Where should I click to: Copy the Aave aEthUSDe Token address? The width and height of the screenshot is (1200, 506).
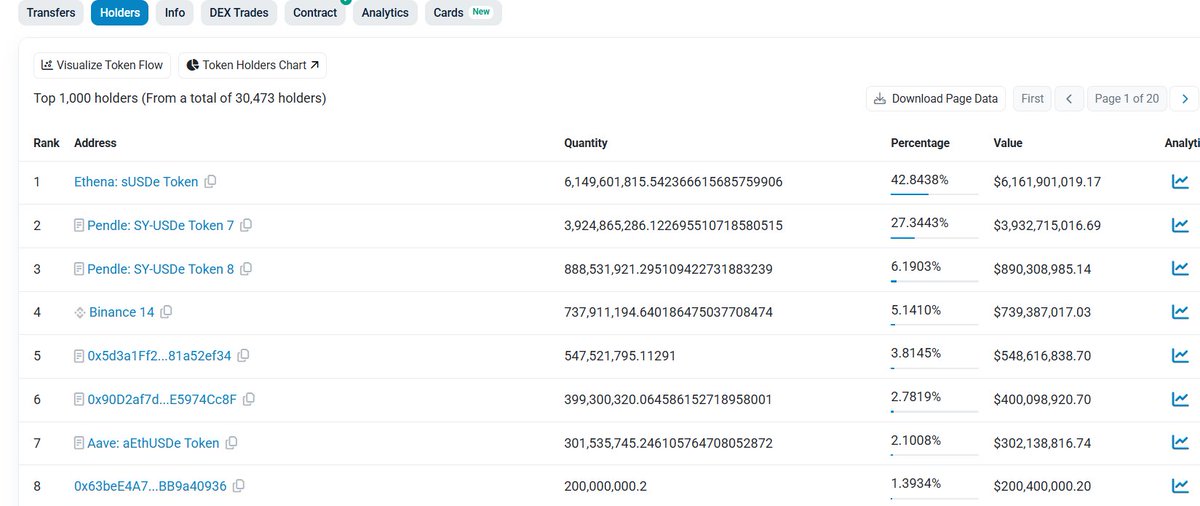point(231,443)
